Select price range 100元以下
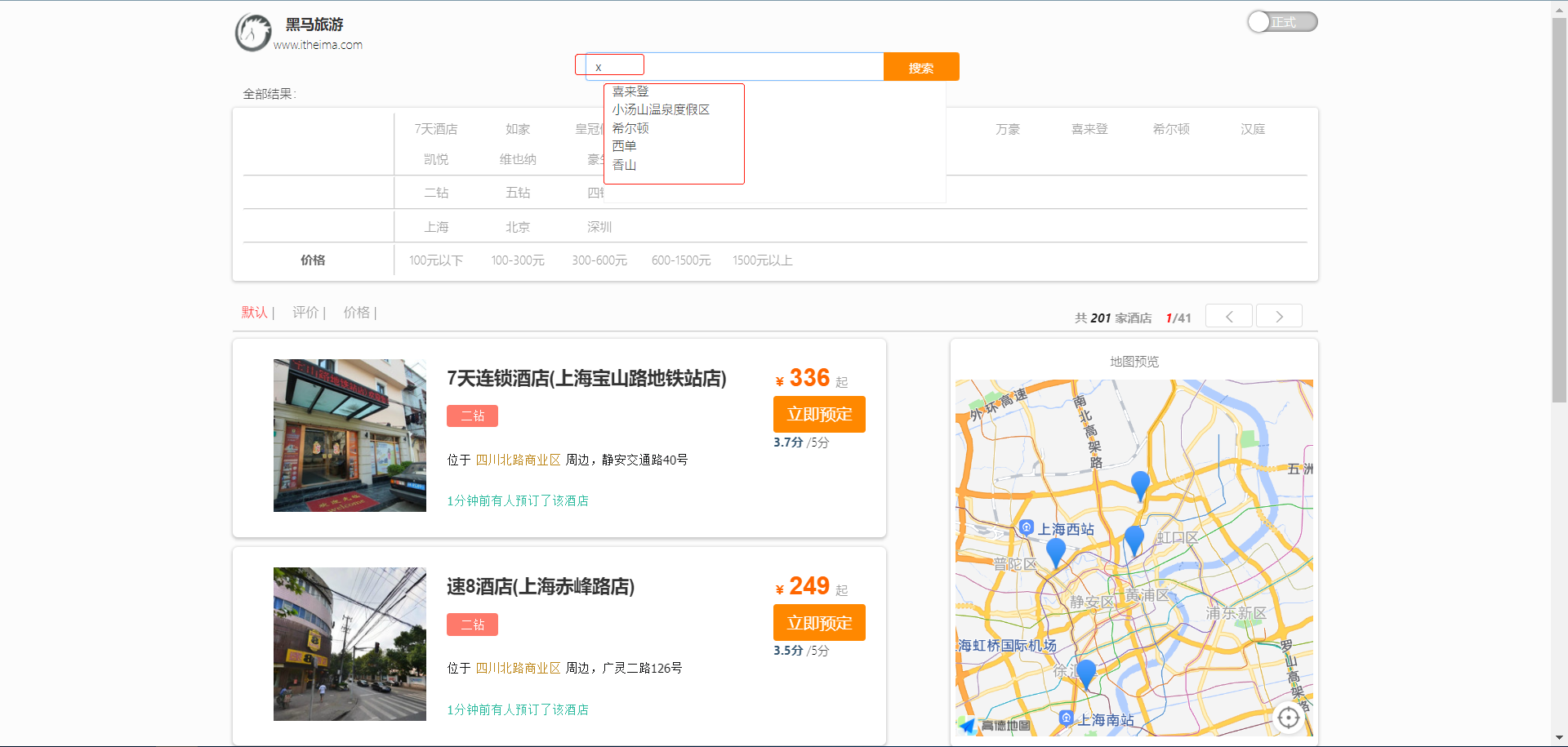The width and height of the screenshot is (1568, 747). [436, 260]
